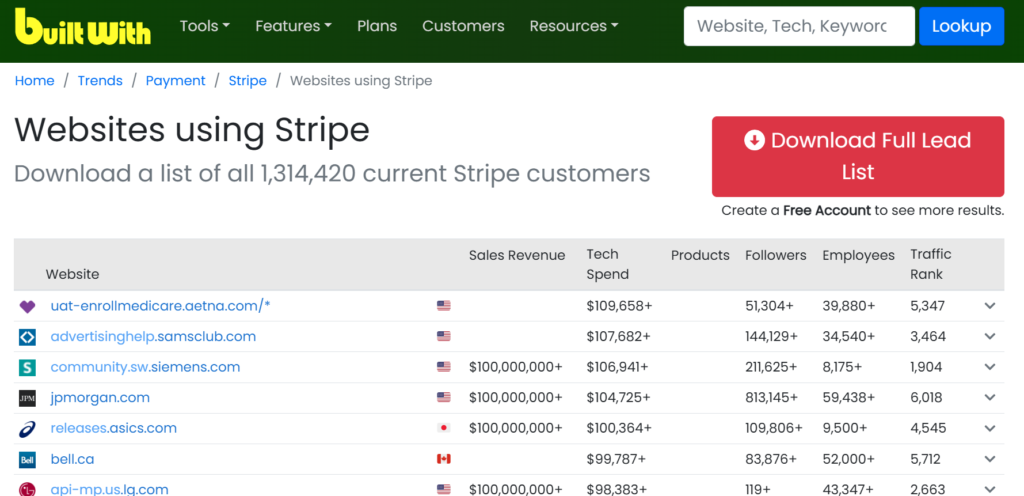Click the Siemens green favicon icon

click(x=27, y=368)
